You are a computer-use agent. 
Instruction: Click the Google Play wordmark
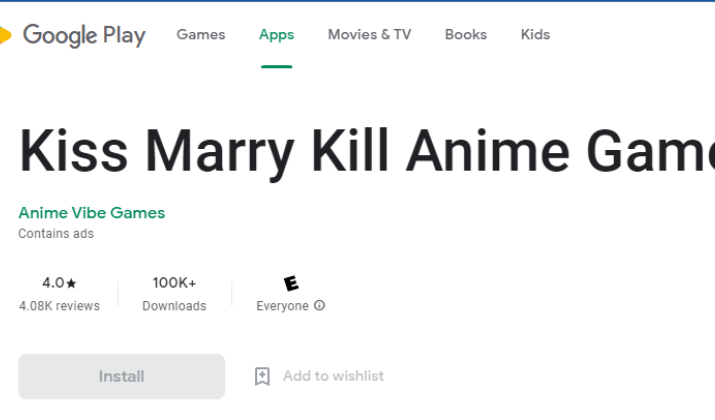pos(84,36)
